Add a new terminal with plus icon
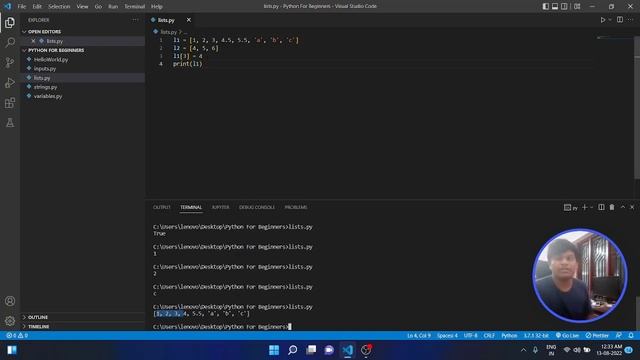 pyautogui.click(x=584, y=207)
